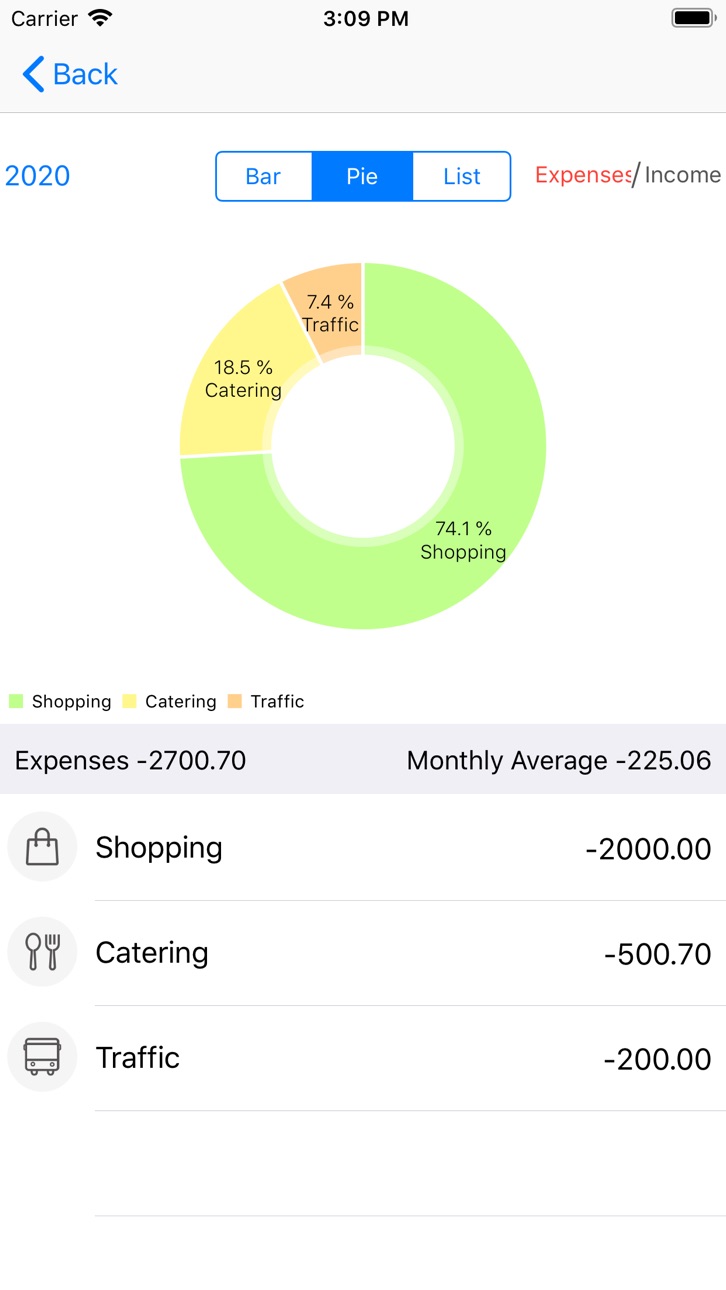Tap the Wi-Fi signal icon

tap(100, 18)
